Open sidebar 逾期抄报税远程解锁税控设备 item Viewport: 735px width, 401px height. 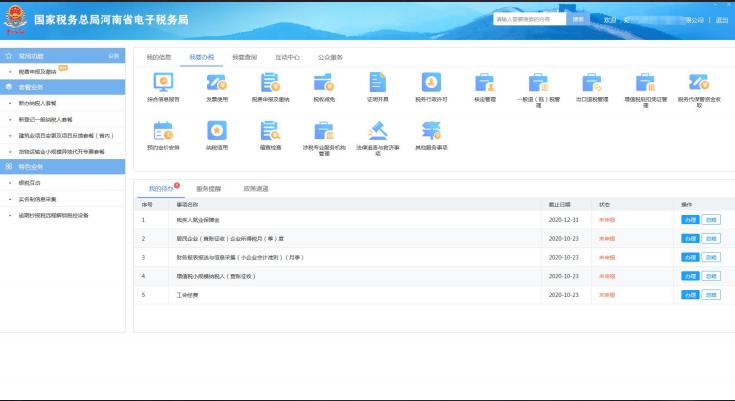pyautogui.click(x=53, y=216)
